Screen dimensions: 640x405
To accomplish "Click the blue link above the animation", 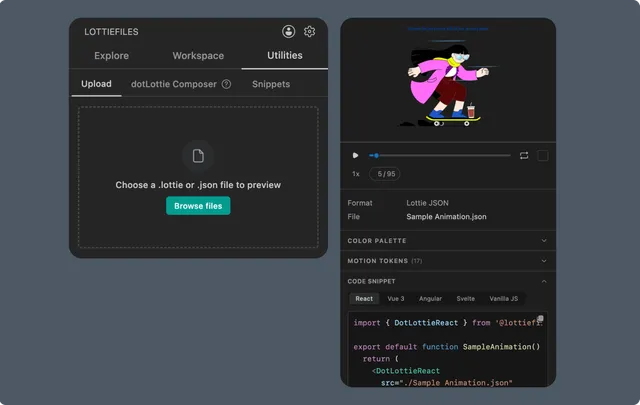I will coord(448,29).
